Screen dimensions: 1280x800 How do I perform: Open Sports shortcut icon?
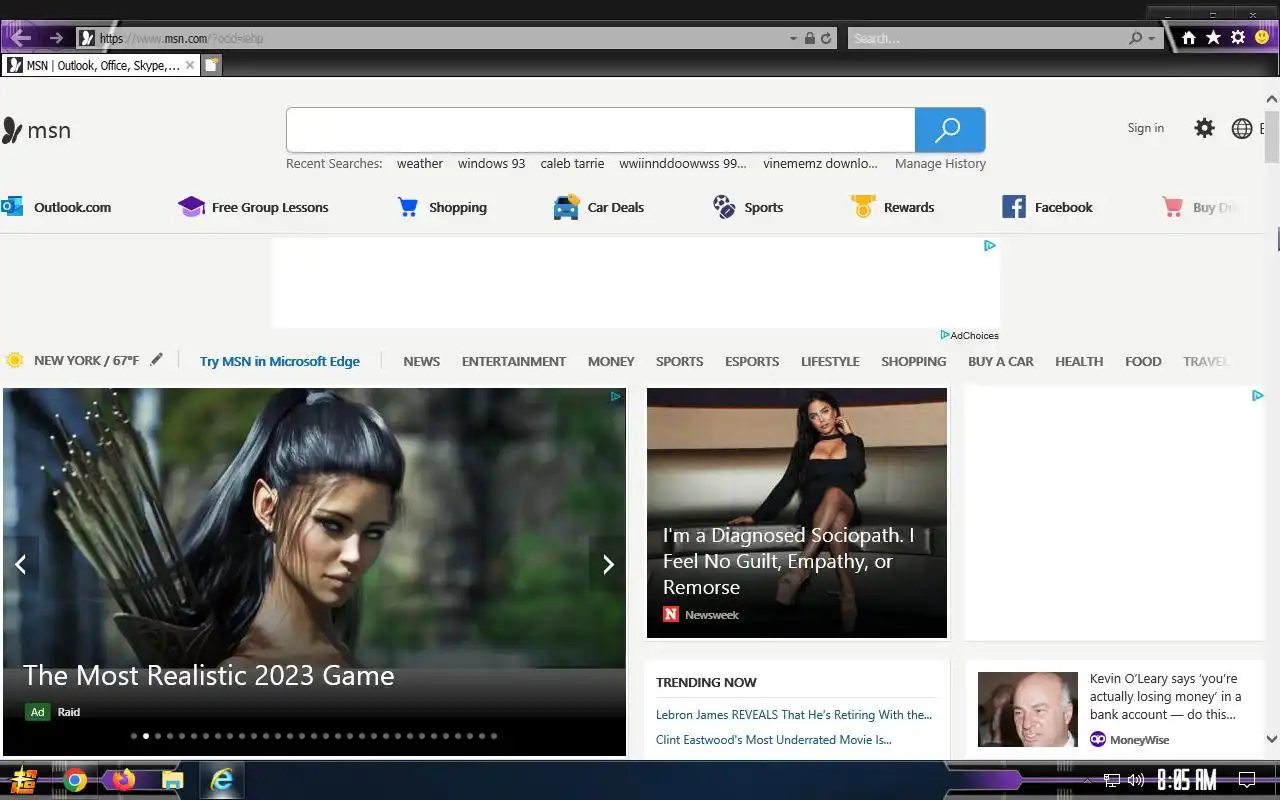724,207
